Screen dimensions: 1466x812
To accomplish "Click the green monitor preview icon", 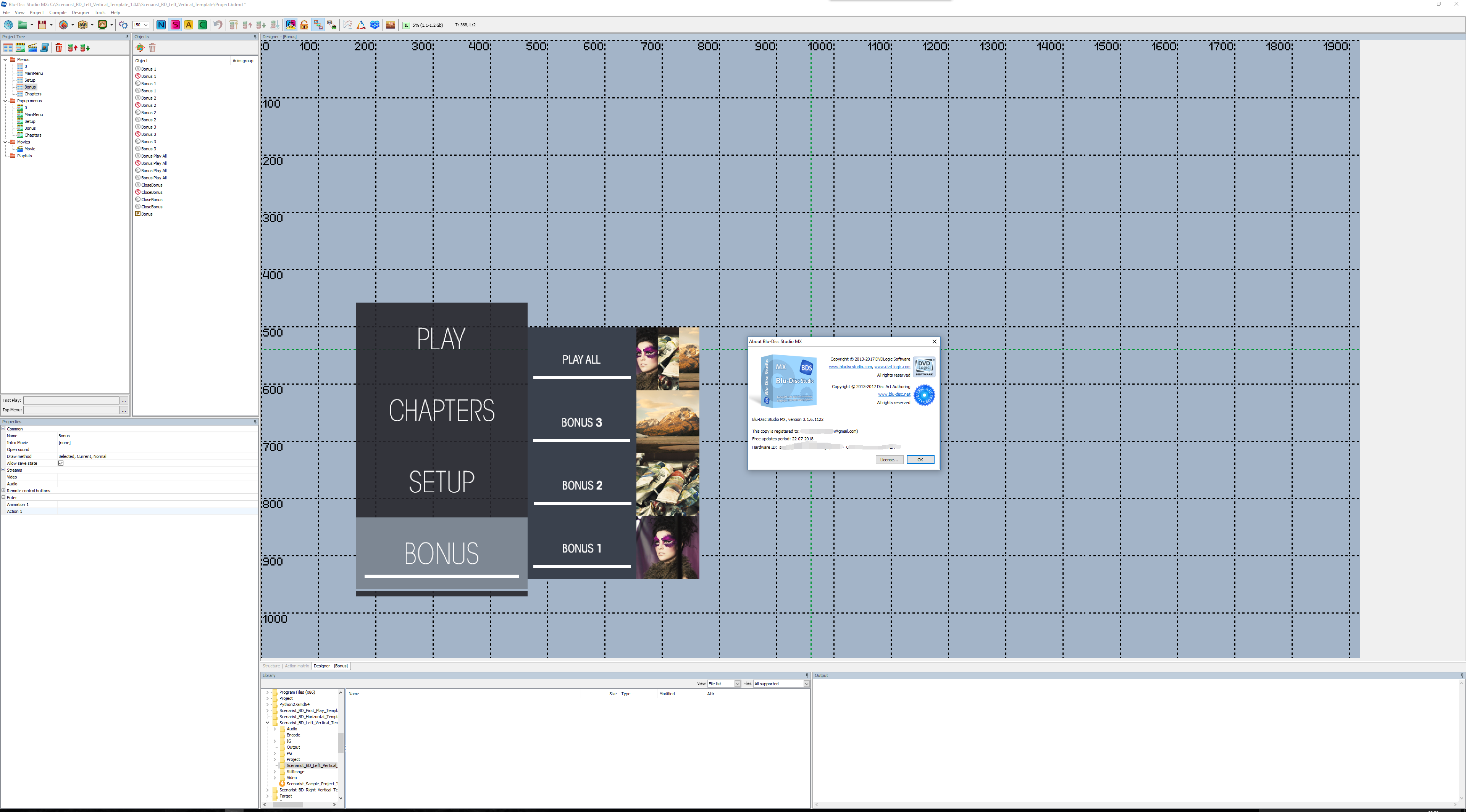I will point(102,25).
